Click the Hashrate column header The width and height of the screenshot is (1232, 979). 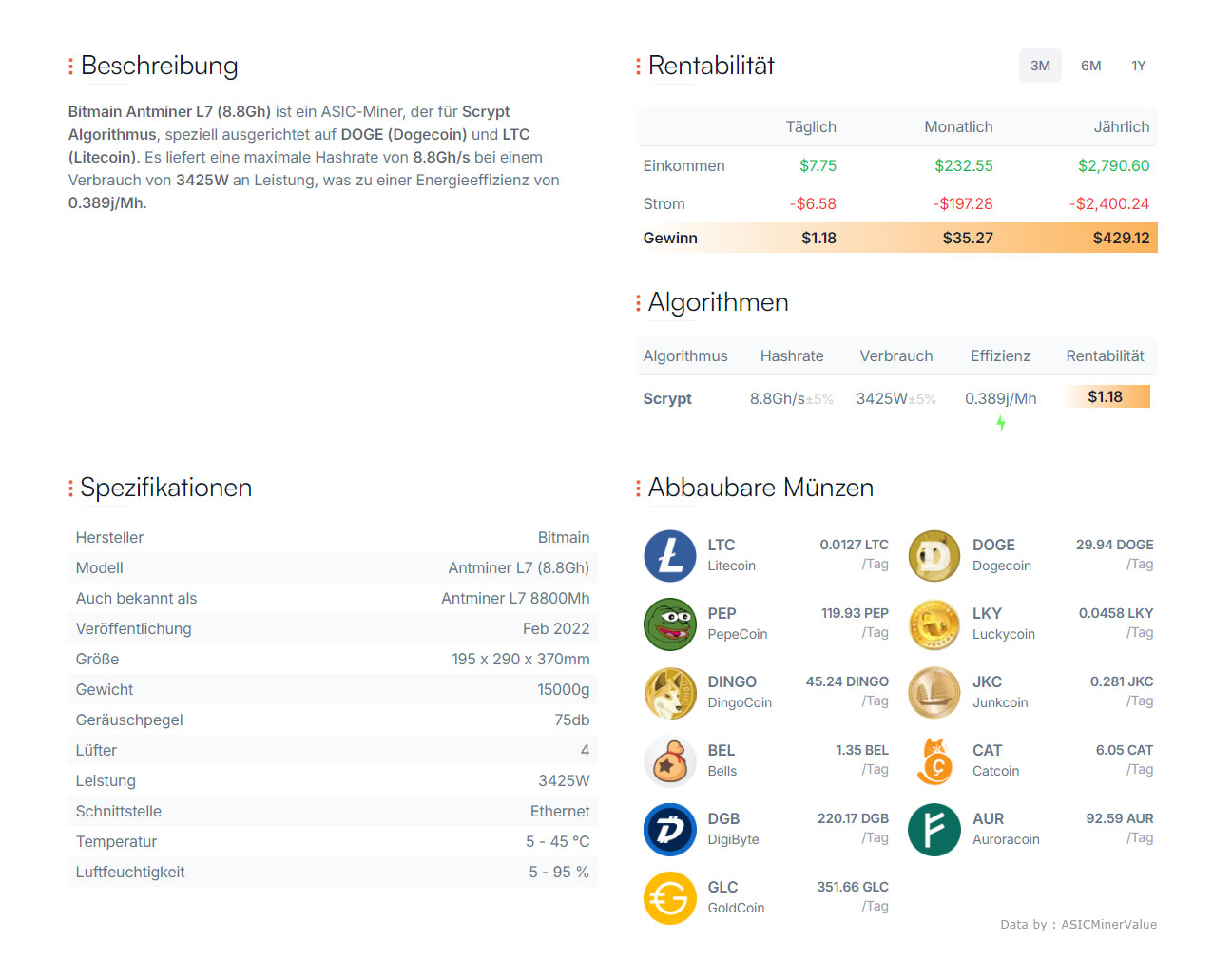click(792, 355)
